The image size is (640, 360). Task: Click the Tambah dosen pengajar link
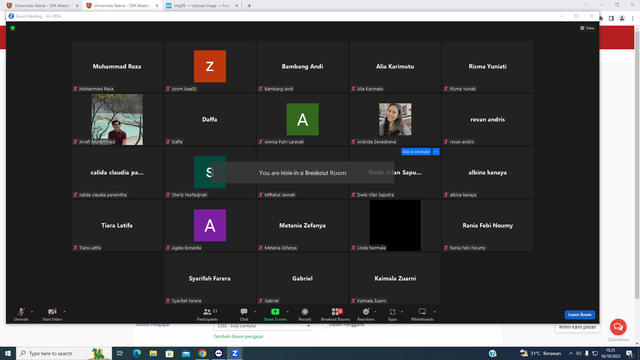point(238,336)
